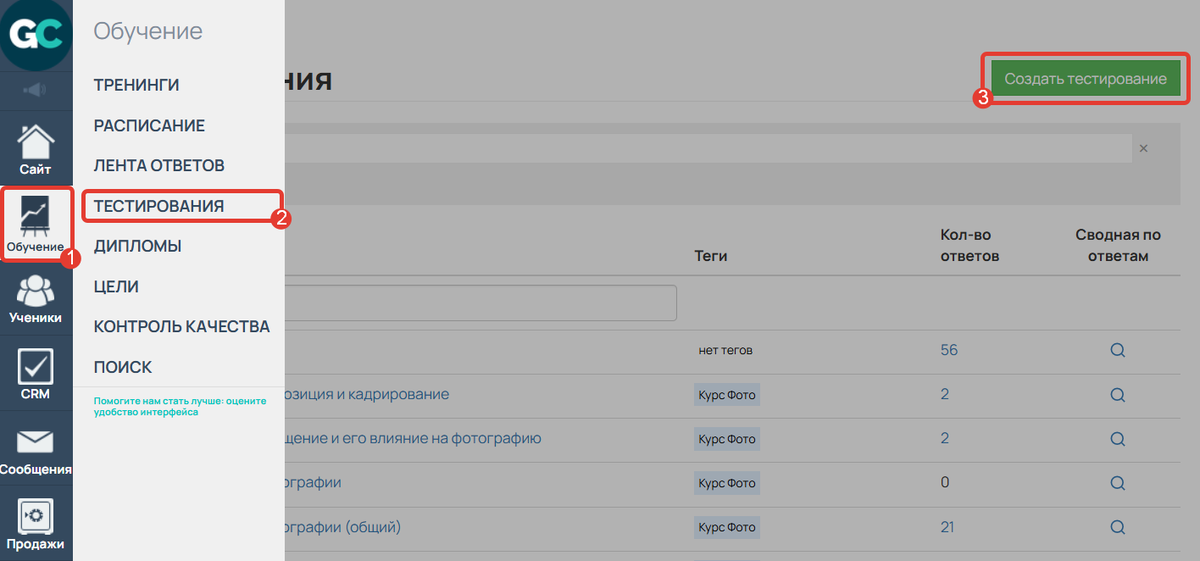1200x561 pixels.
Task: Open ДИПЛОМЫ menu item
Action: pyautogui.click(x=138, y=246)
